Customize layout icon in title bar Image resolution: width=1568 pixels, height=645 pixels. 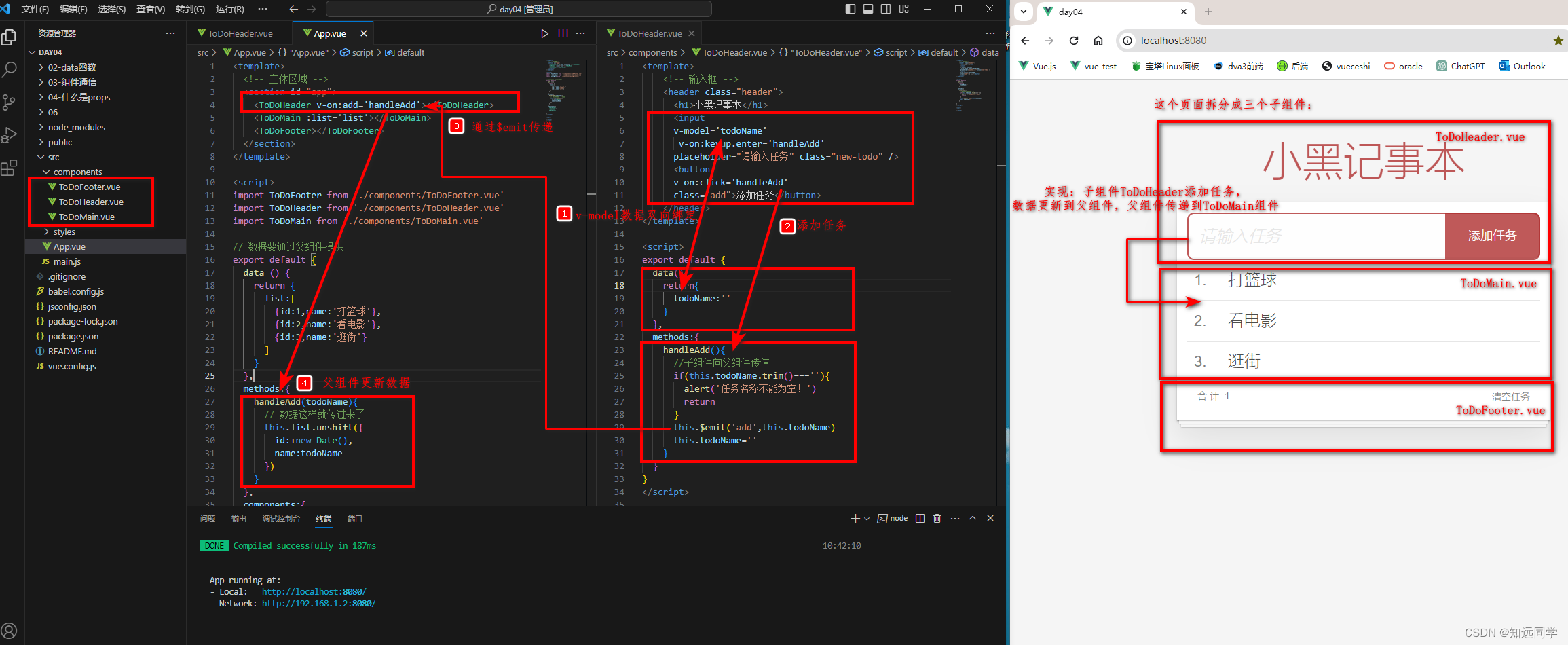point(903,9)
